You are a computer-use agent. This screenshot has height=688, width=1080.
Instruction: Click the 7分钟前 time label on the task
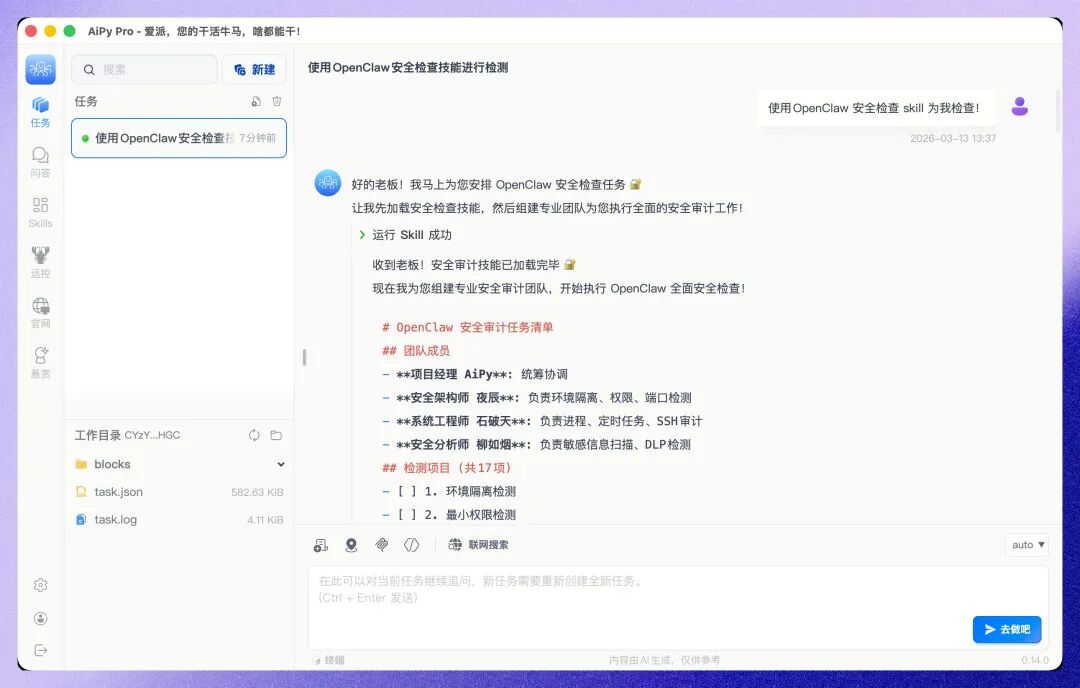tap(258, 138)
